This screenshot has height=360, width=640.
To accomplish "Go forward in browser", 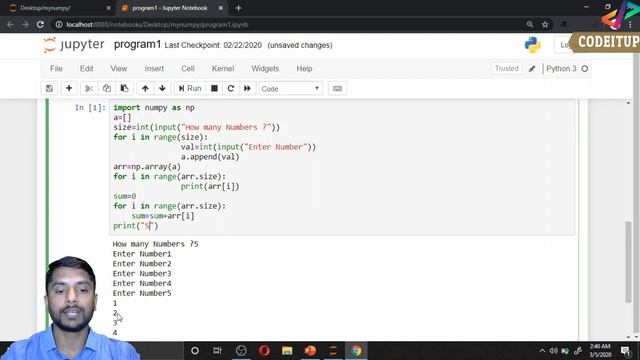I will coord(25,24).
